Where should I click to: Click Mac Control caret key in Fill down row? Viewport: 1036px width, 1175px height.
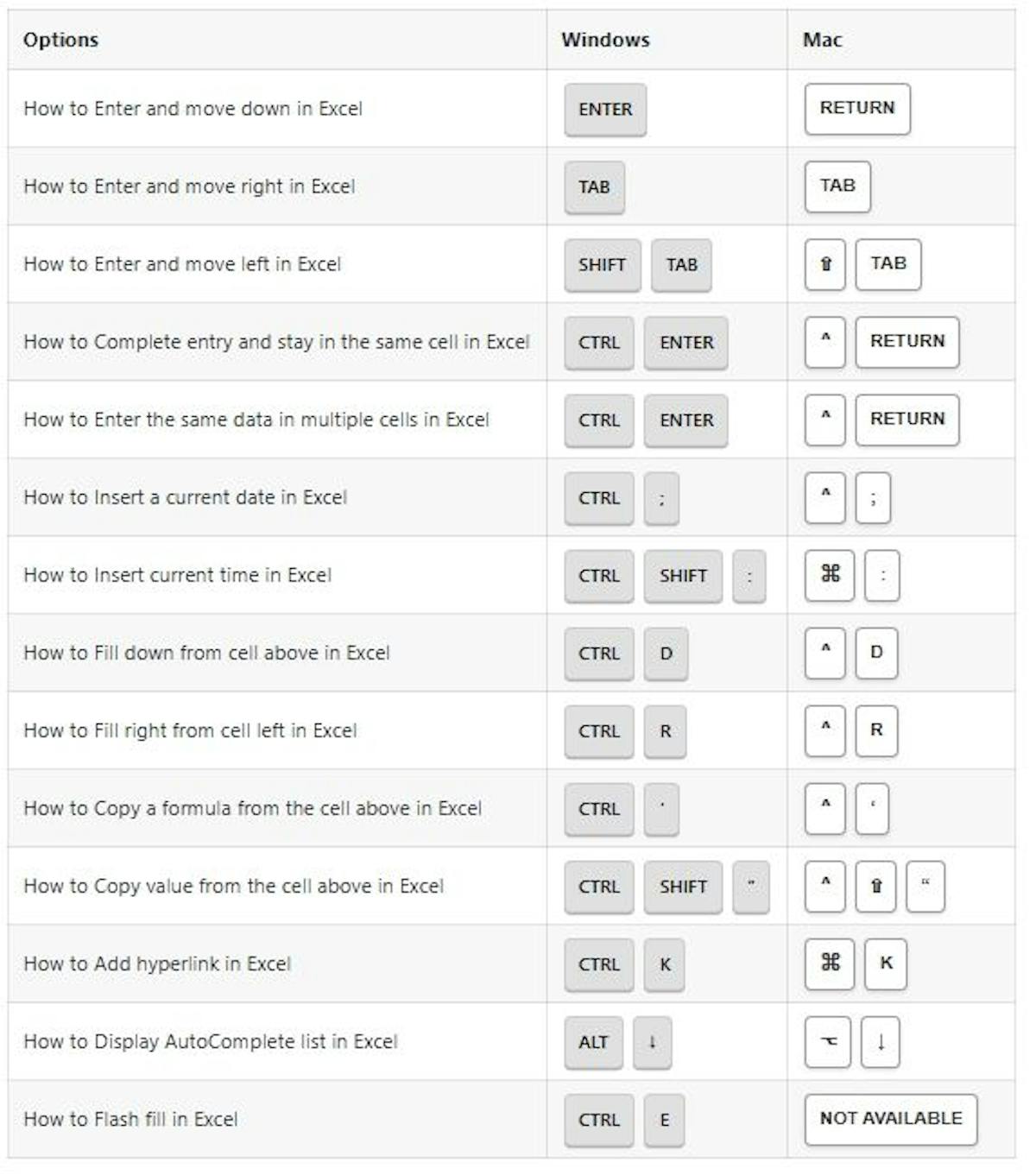pyautogui.click(x=825, y=653)
